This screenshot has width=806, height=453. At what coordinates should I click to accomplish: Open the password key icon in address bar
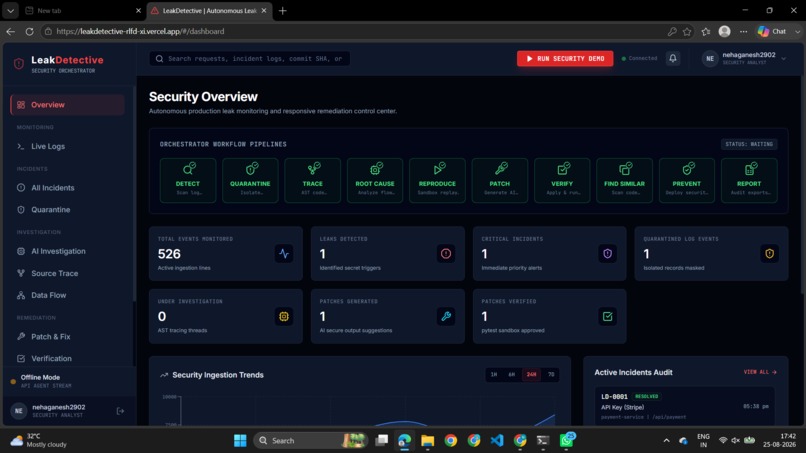tap(672, 31)
